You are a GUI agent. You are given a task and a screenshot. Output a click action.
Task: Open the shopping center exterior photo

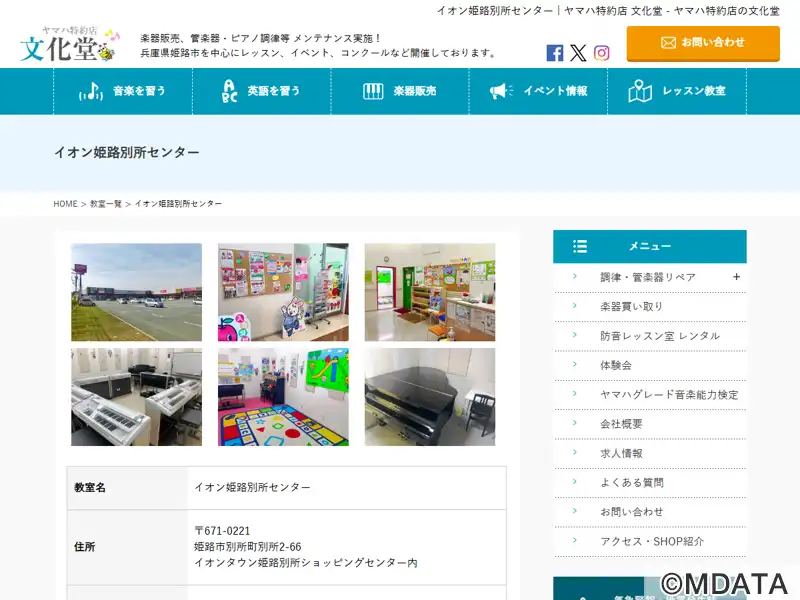point(136,292)
